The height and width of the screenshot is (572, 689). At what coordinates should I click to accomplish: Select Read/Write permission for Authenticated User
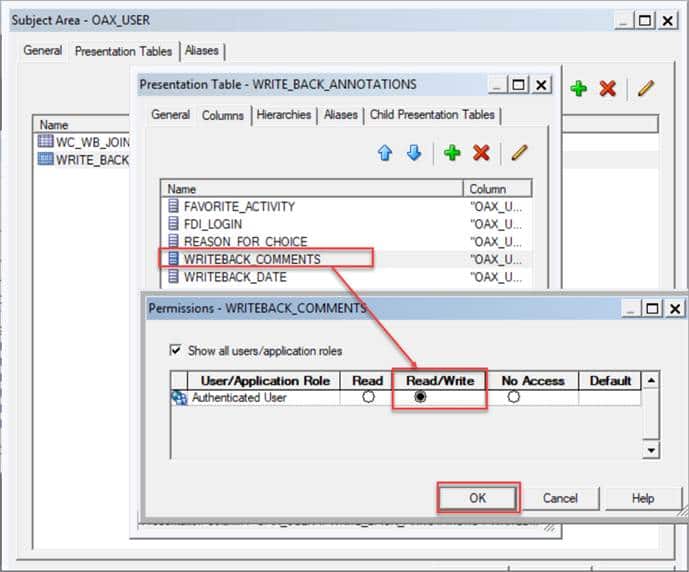[420, 397]
